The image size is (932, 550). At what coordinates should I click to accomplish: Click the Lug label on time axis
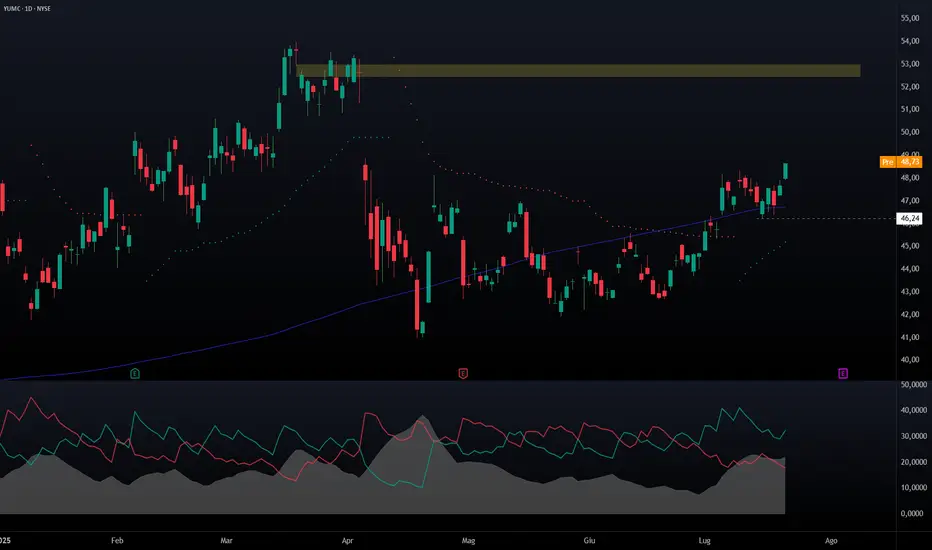704,540
